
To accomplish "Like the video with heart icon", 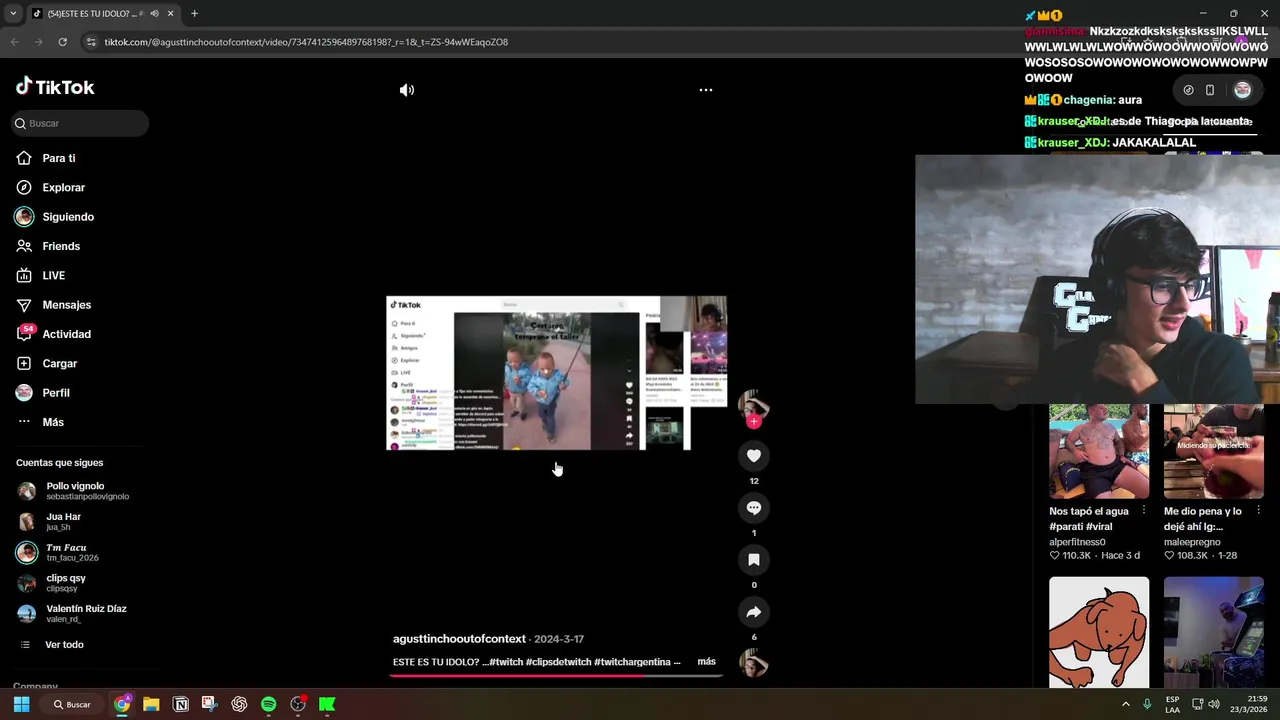I will [x=754, y=456].
